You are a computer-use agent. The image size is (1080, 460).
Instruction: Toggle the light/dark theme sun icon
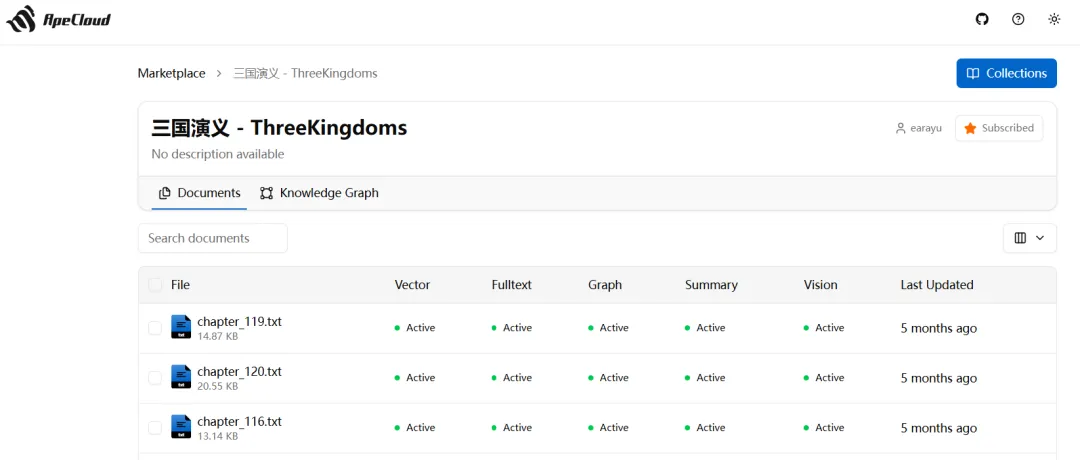tap(1054, 19)
